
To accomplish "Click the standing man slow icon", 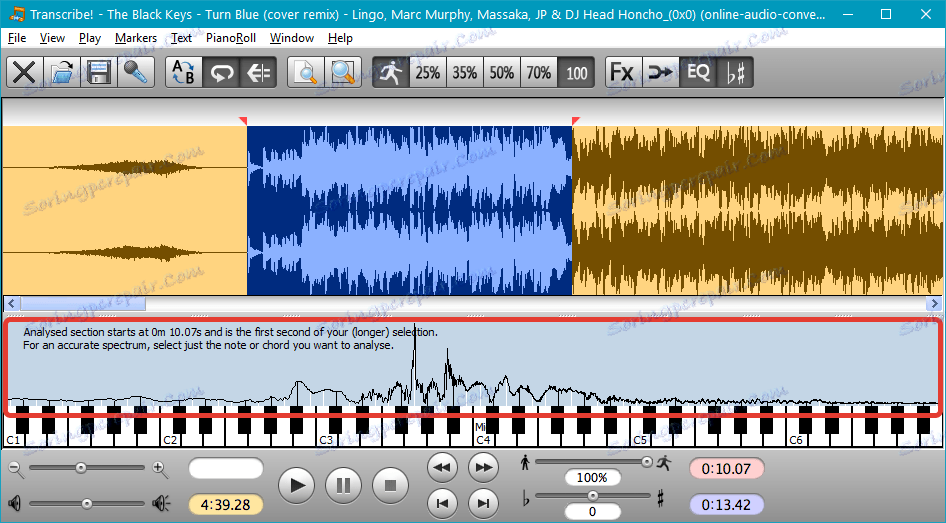I will 525,463.
